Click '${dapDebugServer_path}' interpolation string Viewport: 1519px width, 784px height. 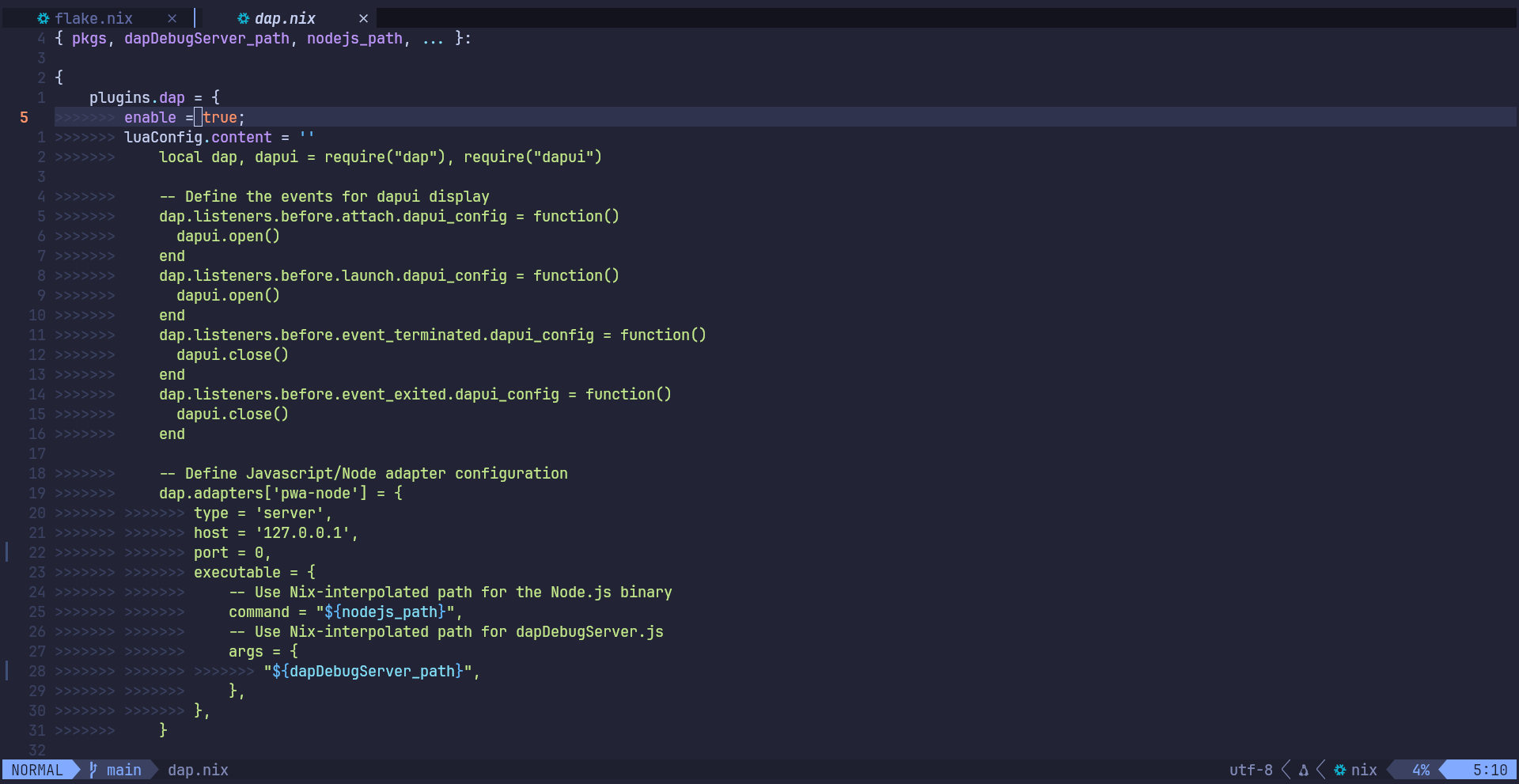(368, 671)
